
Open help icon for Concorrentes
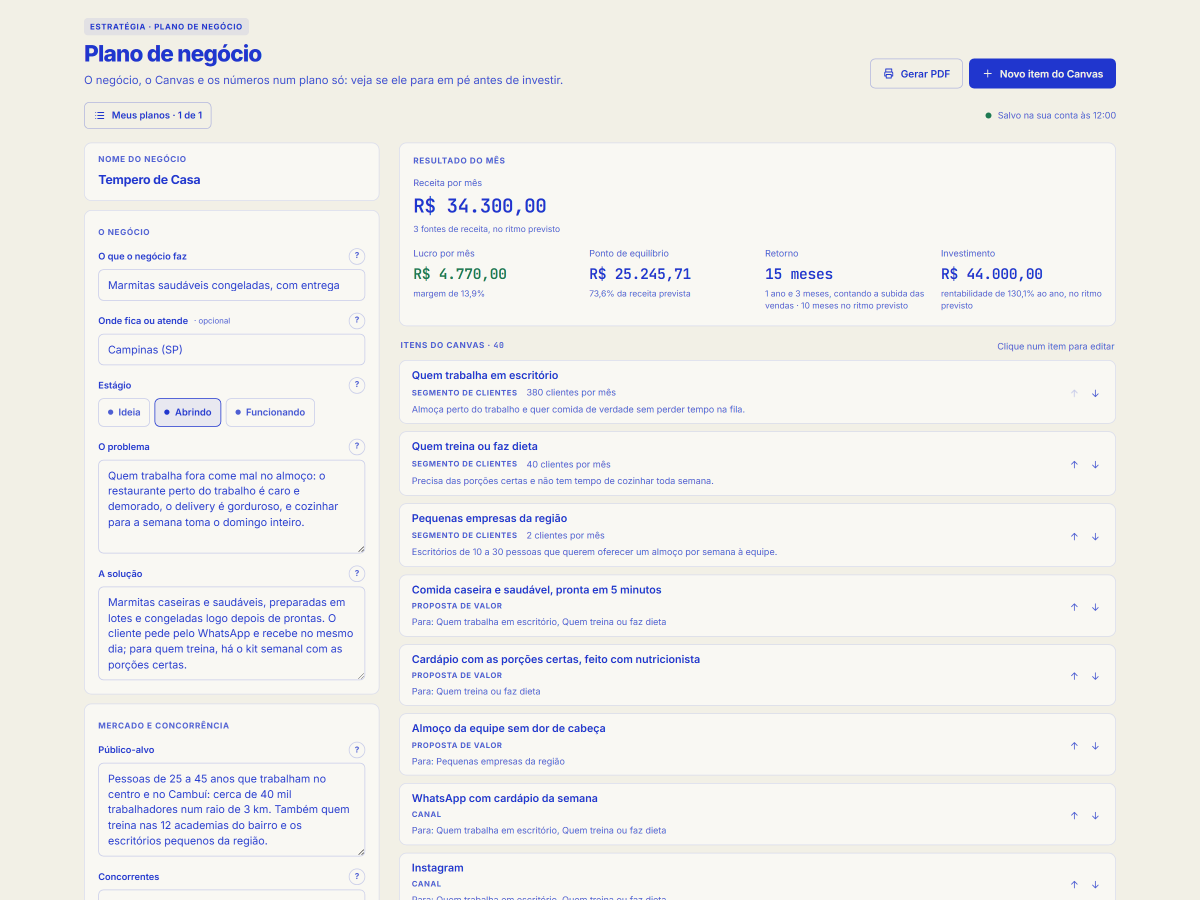(357, 877)
